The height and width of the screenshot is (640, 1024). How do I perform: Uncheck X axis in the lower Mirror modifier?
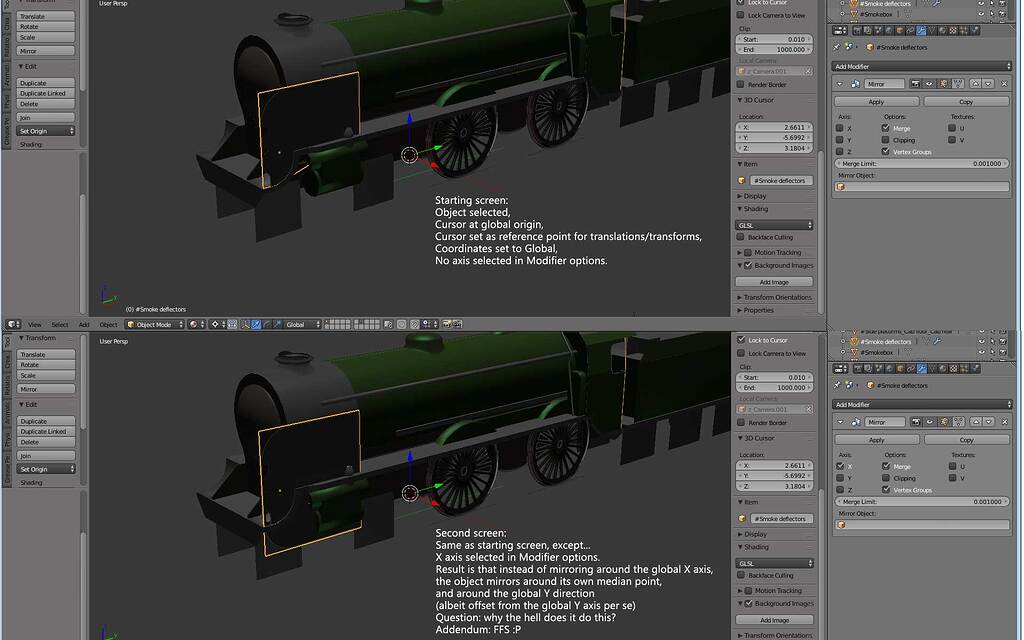click(x=840, y=466)
